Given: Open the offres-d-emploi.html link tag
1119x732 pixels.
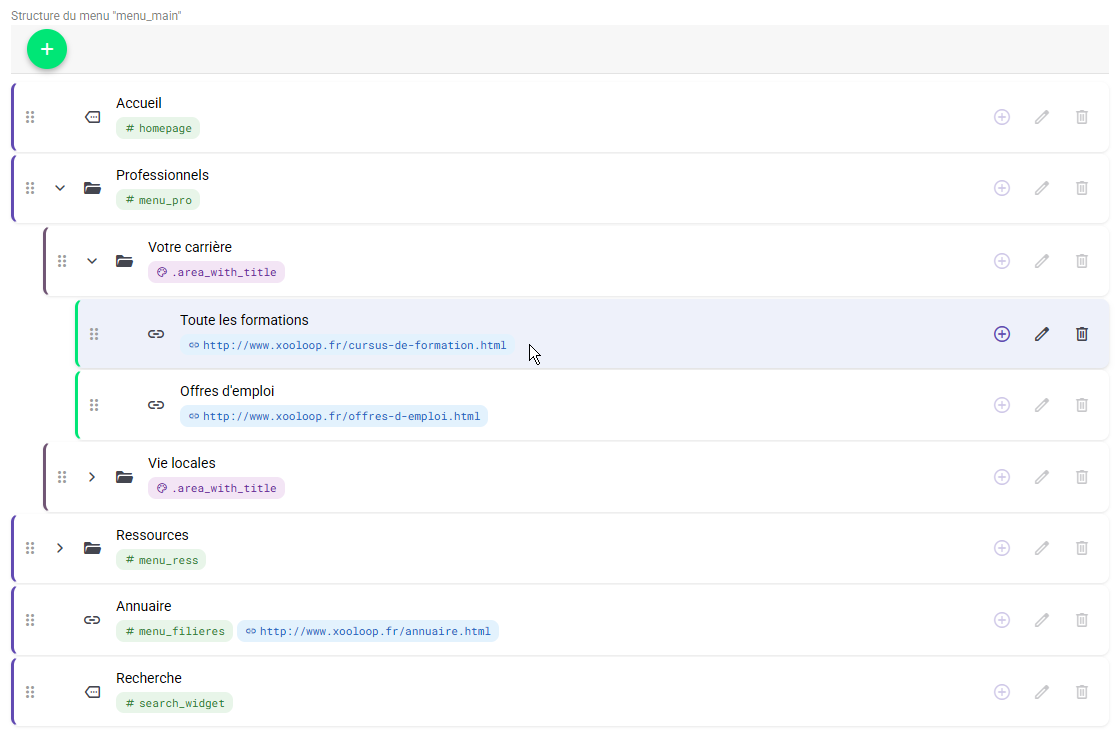Looking at the screenshot, I should pyautogui.click(x=334, y=416).
